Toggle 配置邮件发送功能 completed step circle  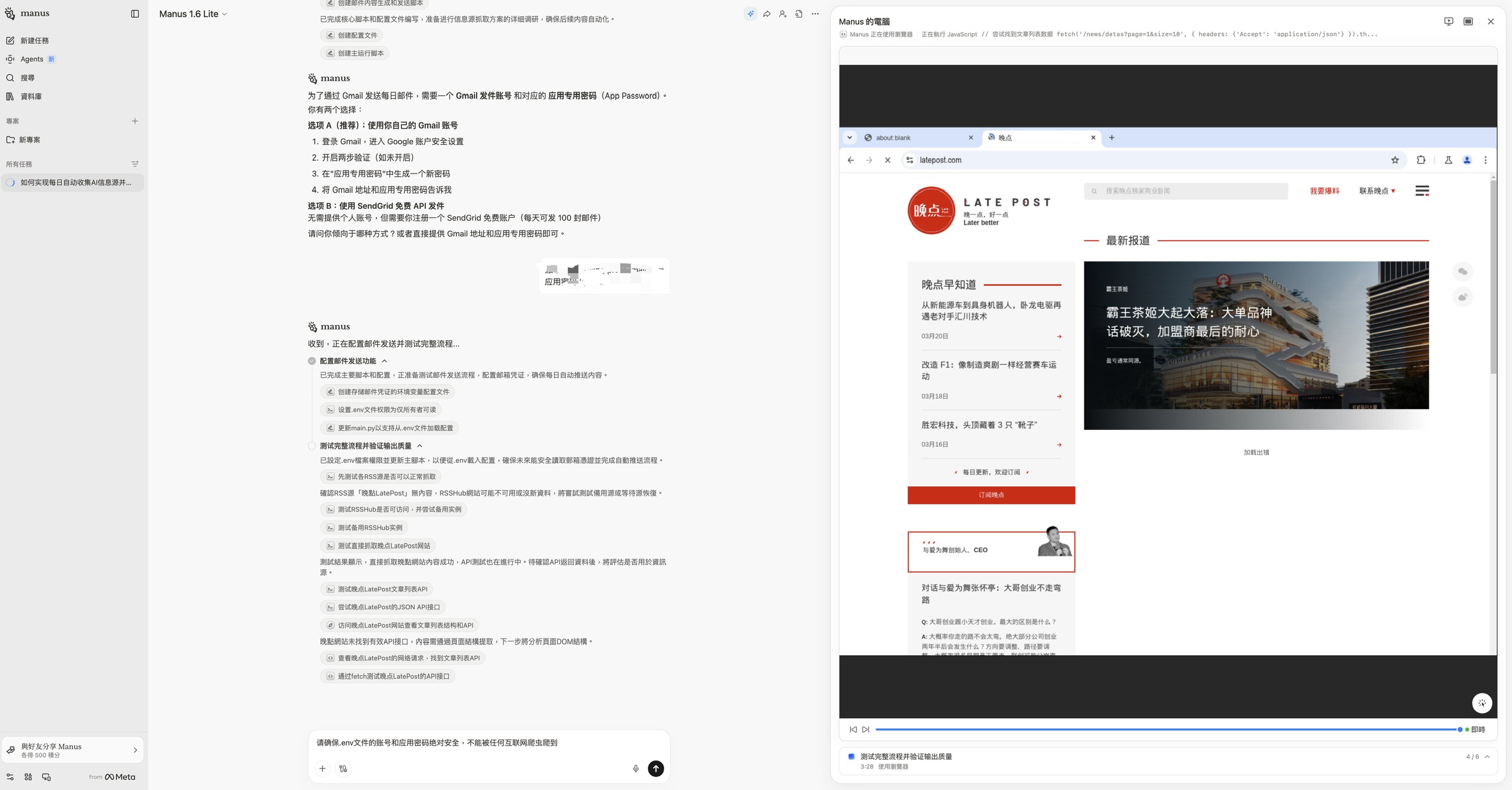point(313,361)
